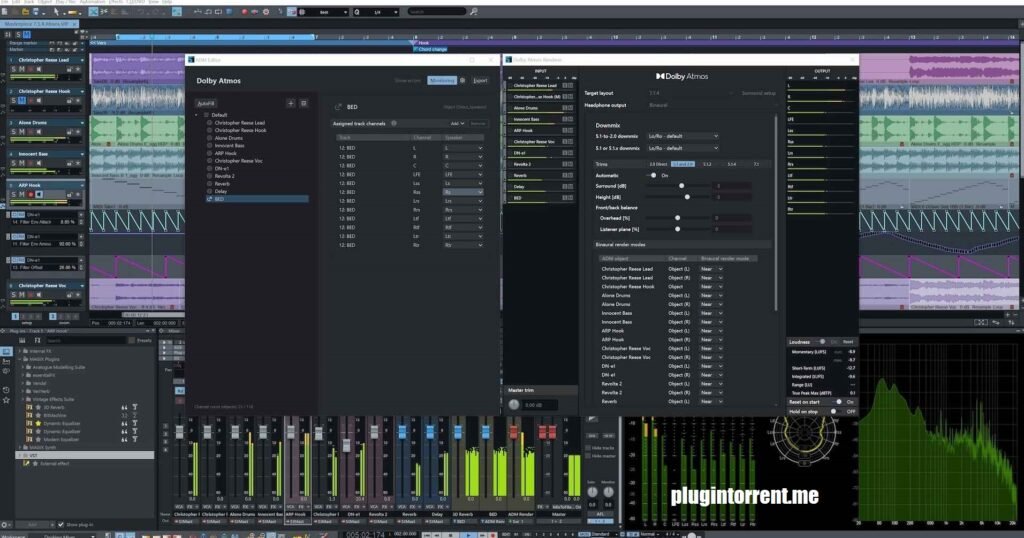Select the 5.1.4 trims tab
The height and width of the screenshot is (538, 1024).
click(x=732, y=165)
